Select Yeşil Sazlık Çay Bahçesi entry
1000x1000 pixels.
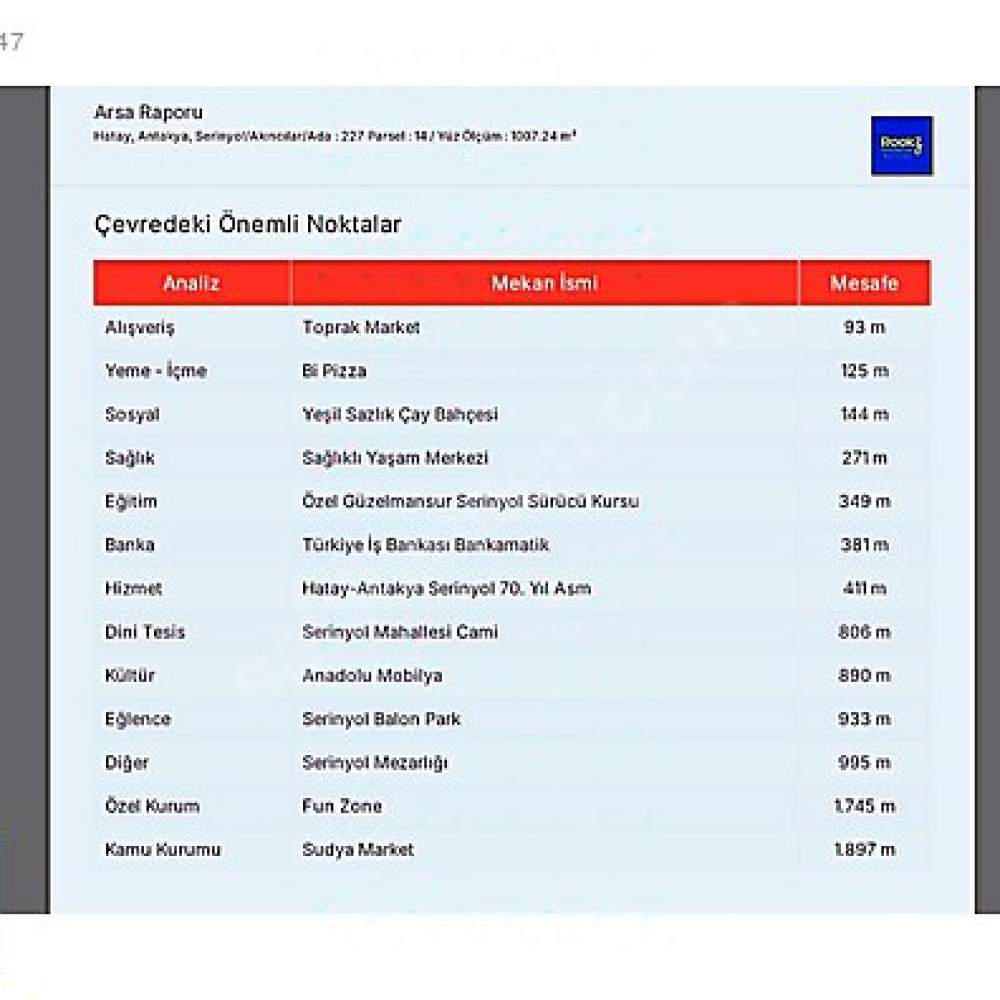(400, 415)
